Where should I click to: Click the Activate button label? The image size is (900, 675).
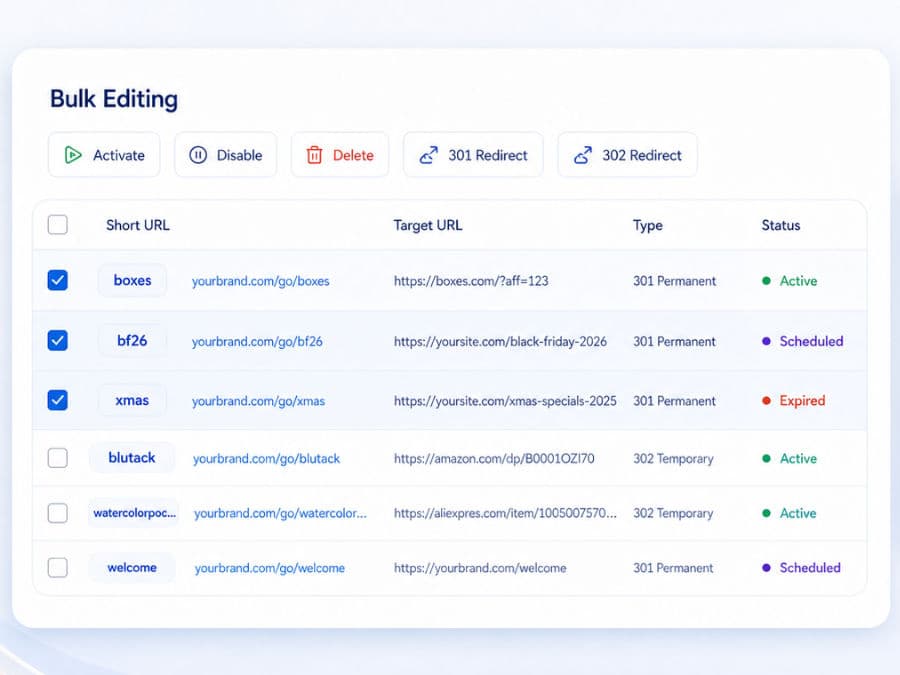point(119,155)
